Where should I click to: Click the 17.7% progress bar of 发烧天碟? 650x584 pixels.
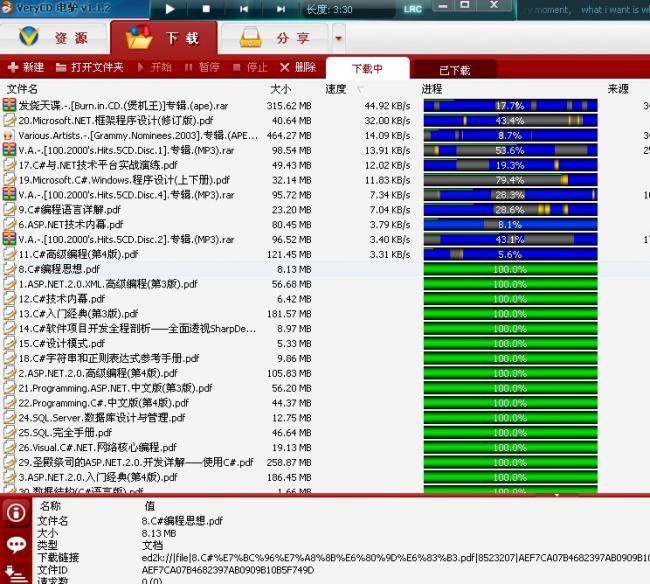tap(510, 106)
